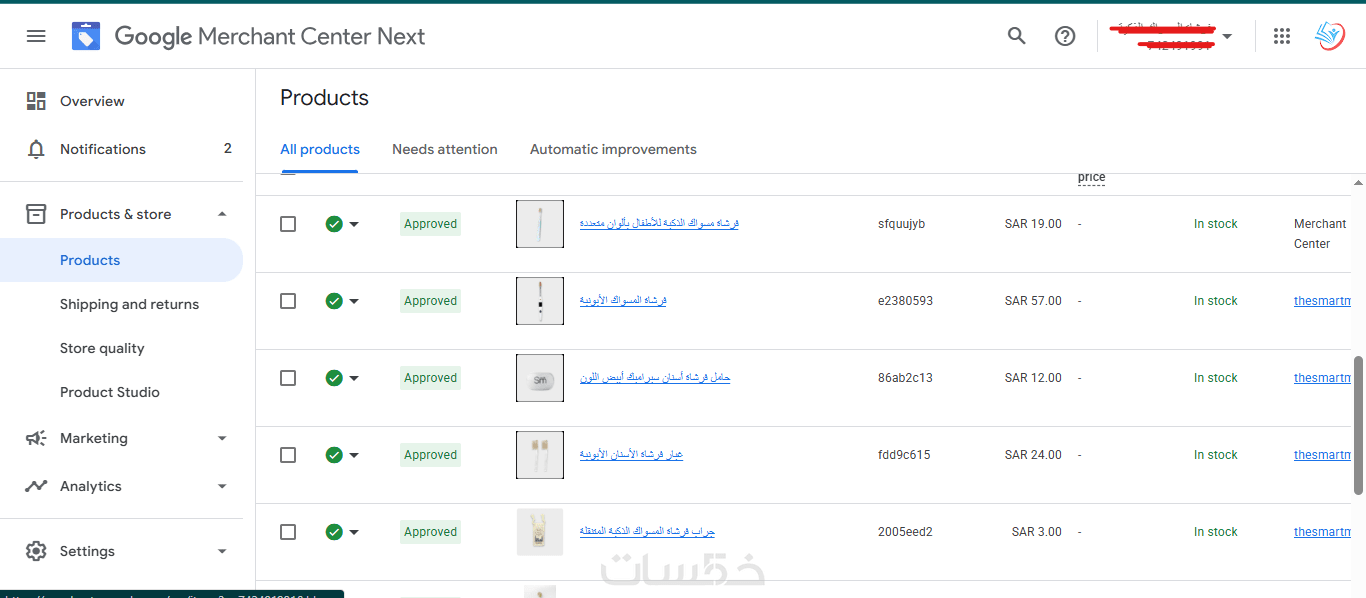Click the Settings gear icon
The width and height of the screenshot is (1366, 598).
(36, 551)
